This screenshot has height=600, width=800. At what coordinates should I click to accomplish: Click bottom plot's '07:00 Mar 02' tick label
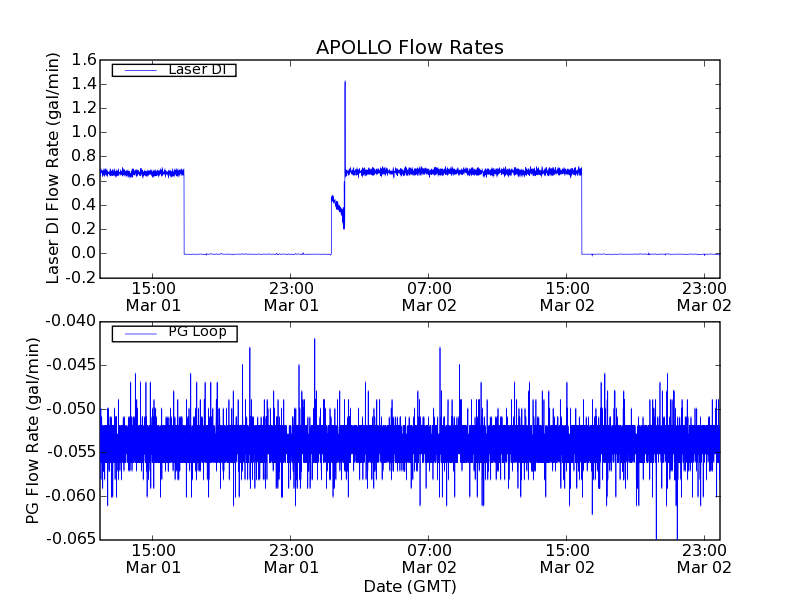click(429, 559)
